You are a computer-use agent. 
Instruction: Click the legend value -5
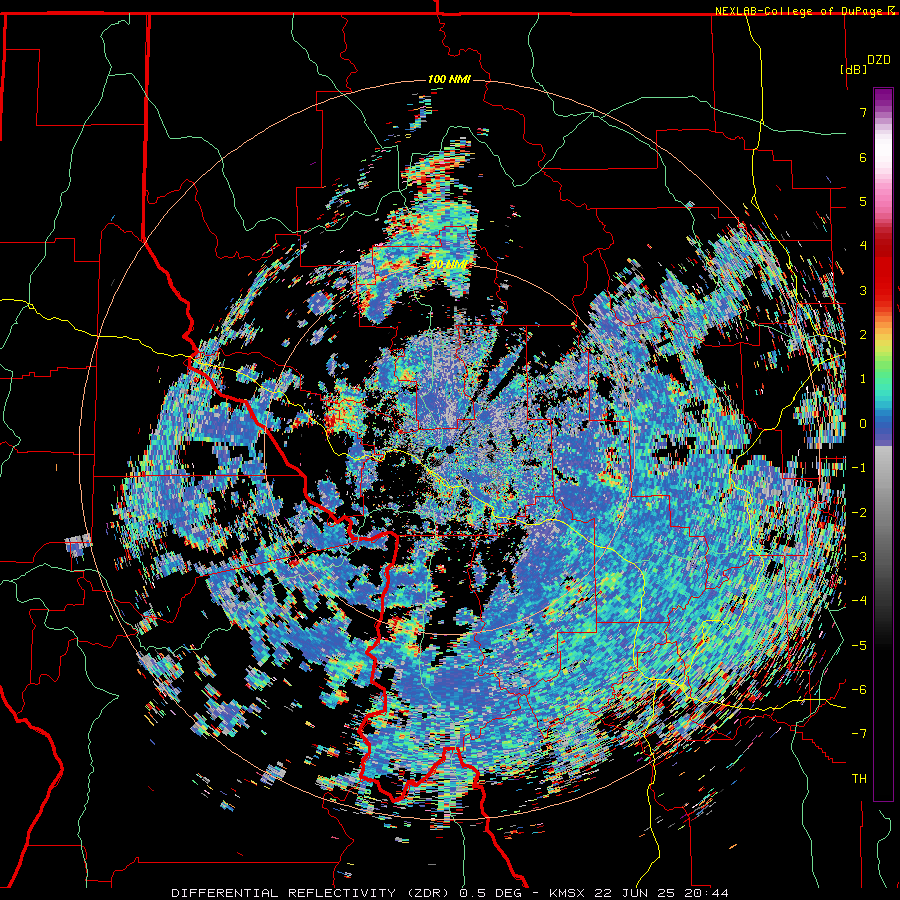859,646
